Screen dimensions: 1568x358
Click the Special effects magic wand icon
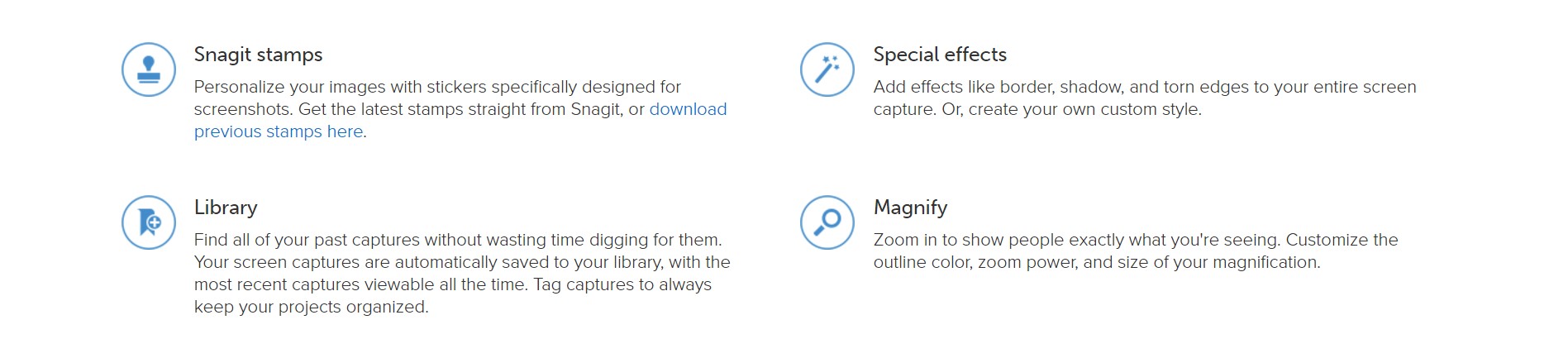[827, 69]
